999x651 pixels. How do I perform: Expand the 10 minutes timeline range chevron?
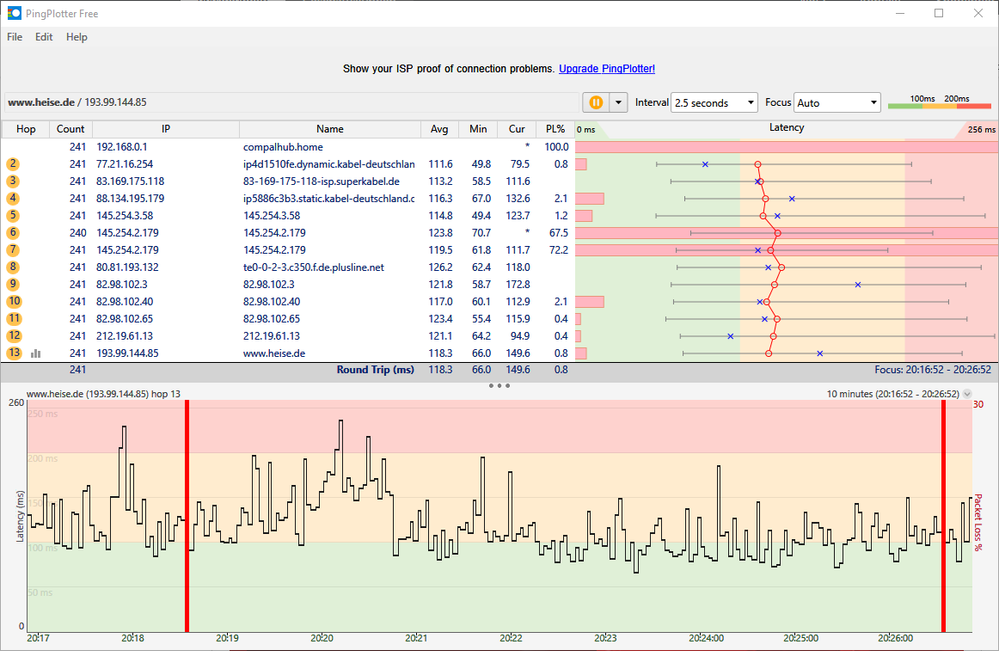967,394
